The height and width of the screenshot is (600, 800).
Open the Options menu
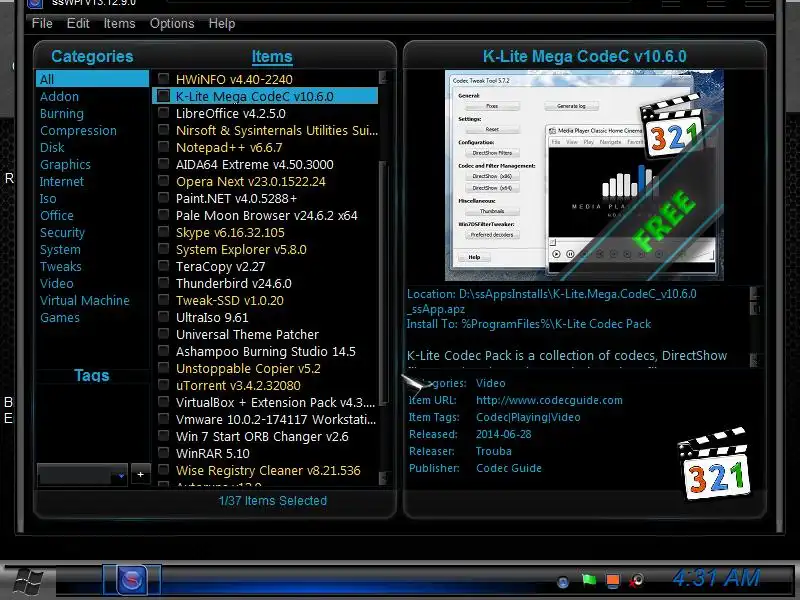172,23
